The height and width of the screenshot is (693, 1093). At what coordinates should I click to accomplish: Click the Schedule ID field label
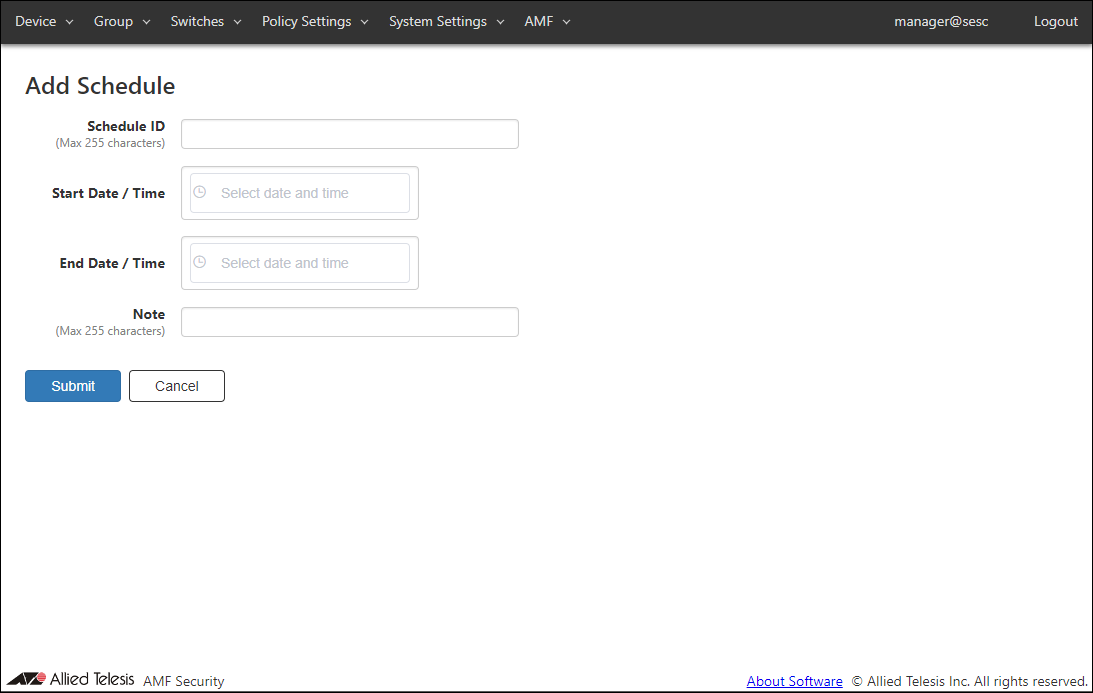pyautogui.click(x=126, y=126)
